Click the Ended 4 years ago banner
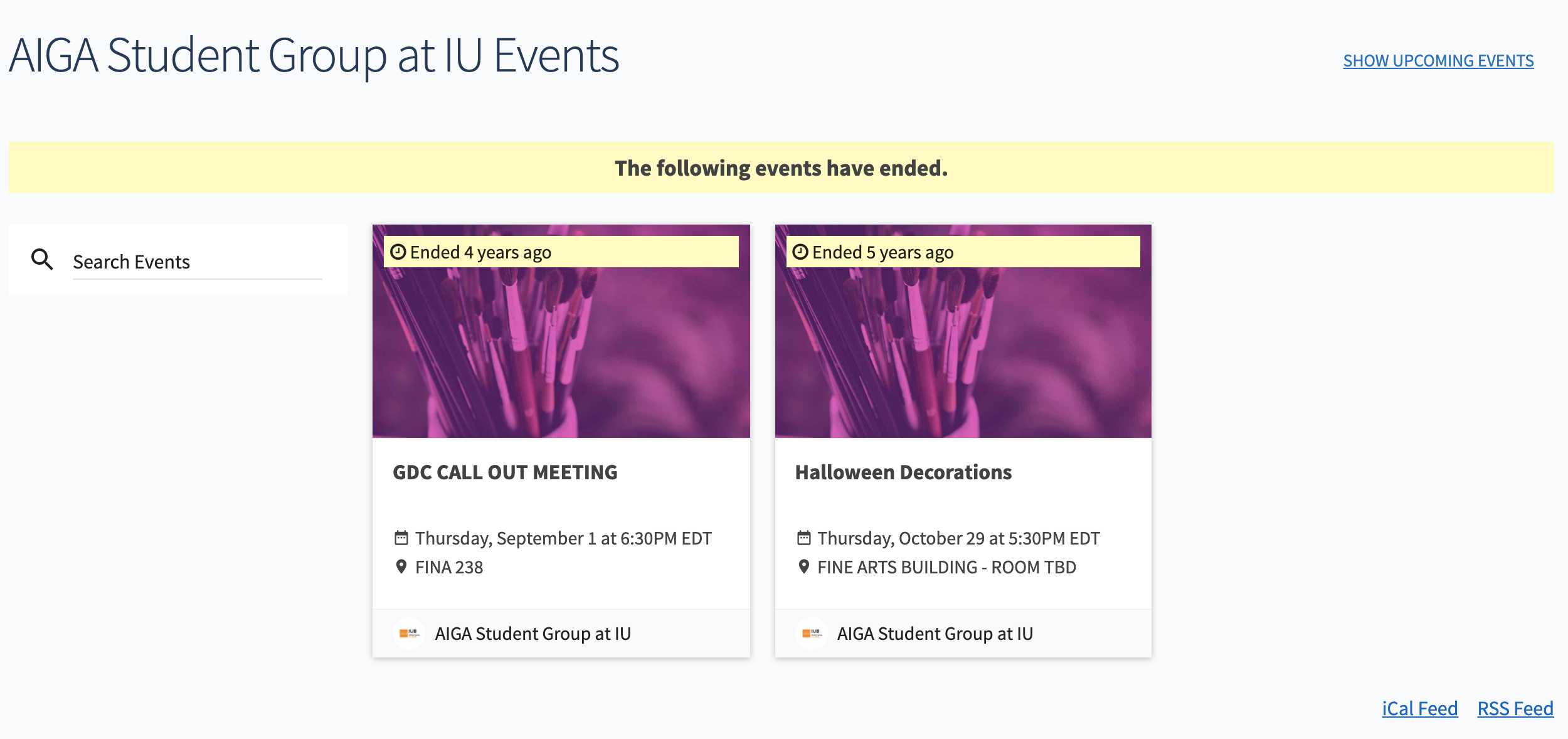The image size is (1568, 739). (561, 252)
